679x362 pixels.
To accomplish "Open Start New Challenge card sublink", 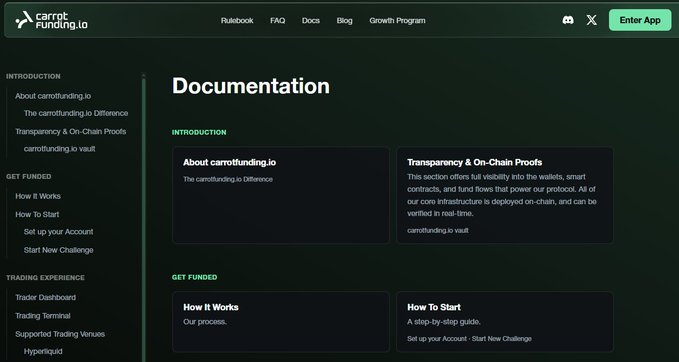I will [501, 339].
